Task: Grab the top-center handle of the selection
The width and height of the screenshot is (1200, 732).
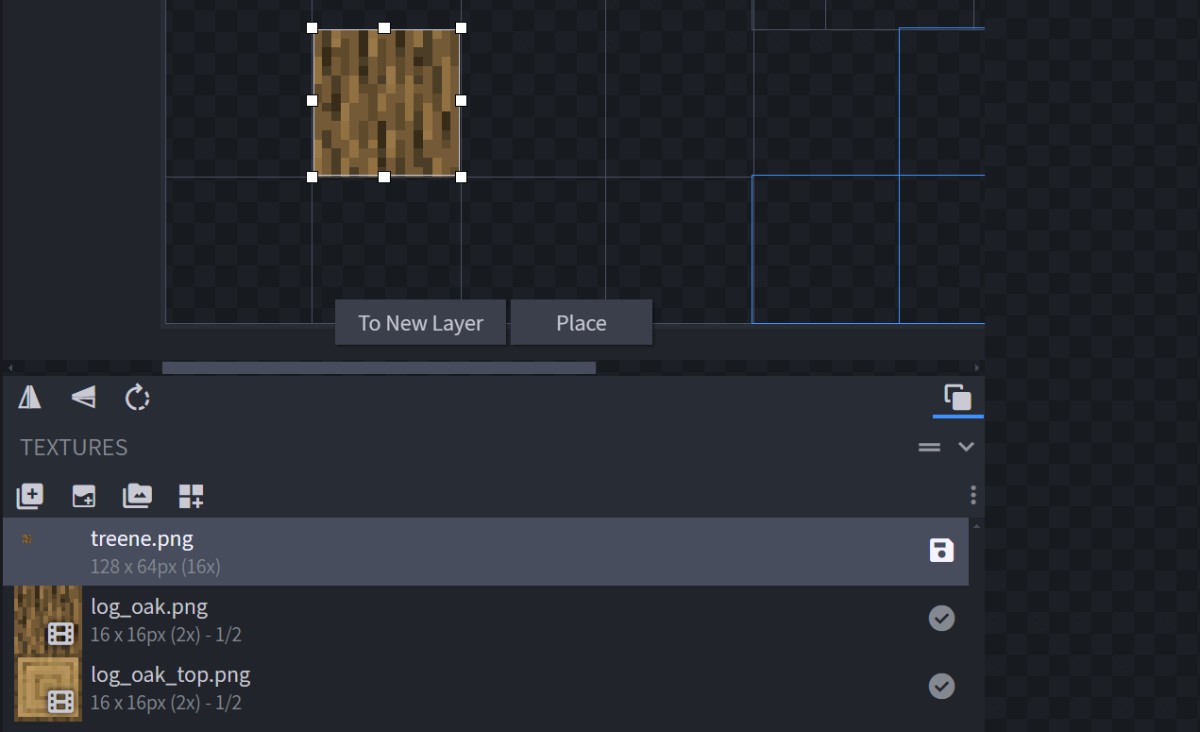Action: coord(385,28)
